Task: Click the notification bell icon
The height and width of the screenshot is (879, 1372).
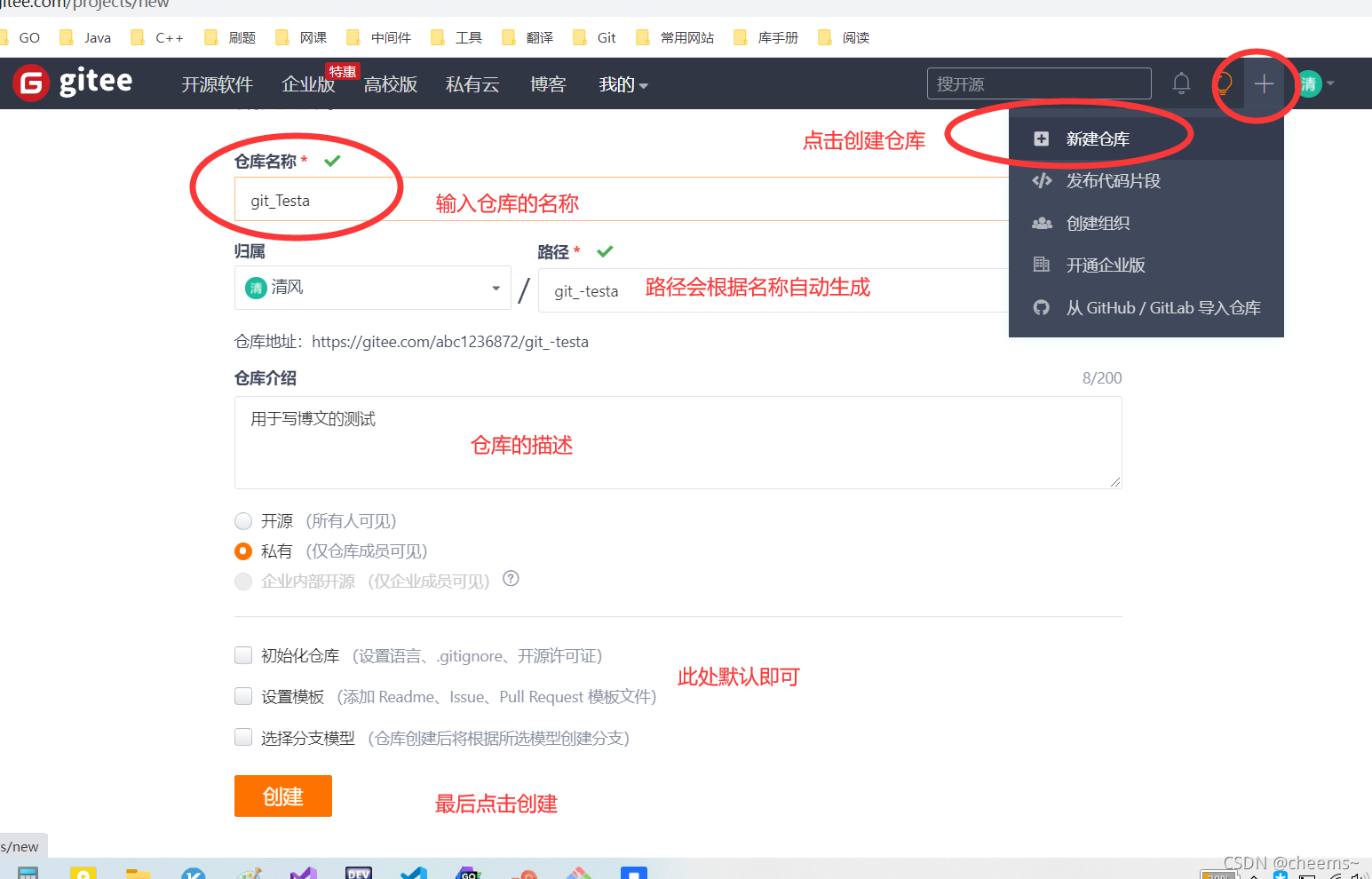Action: (x=1181, y=83)
